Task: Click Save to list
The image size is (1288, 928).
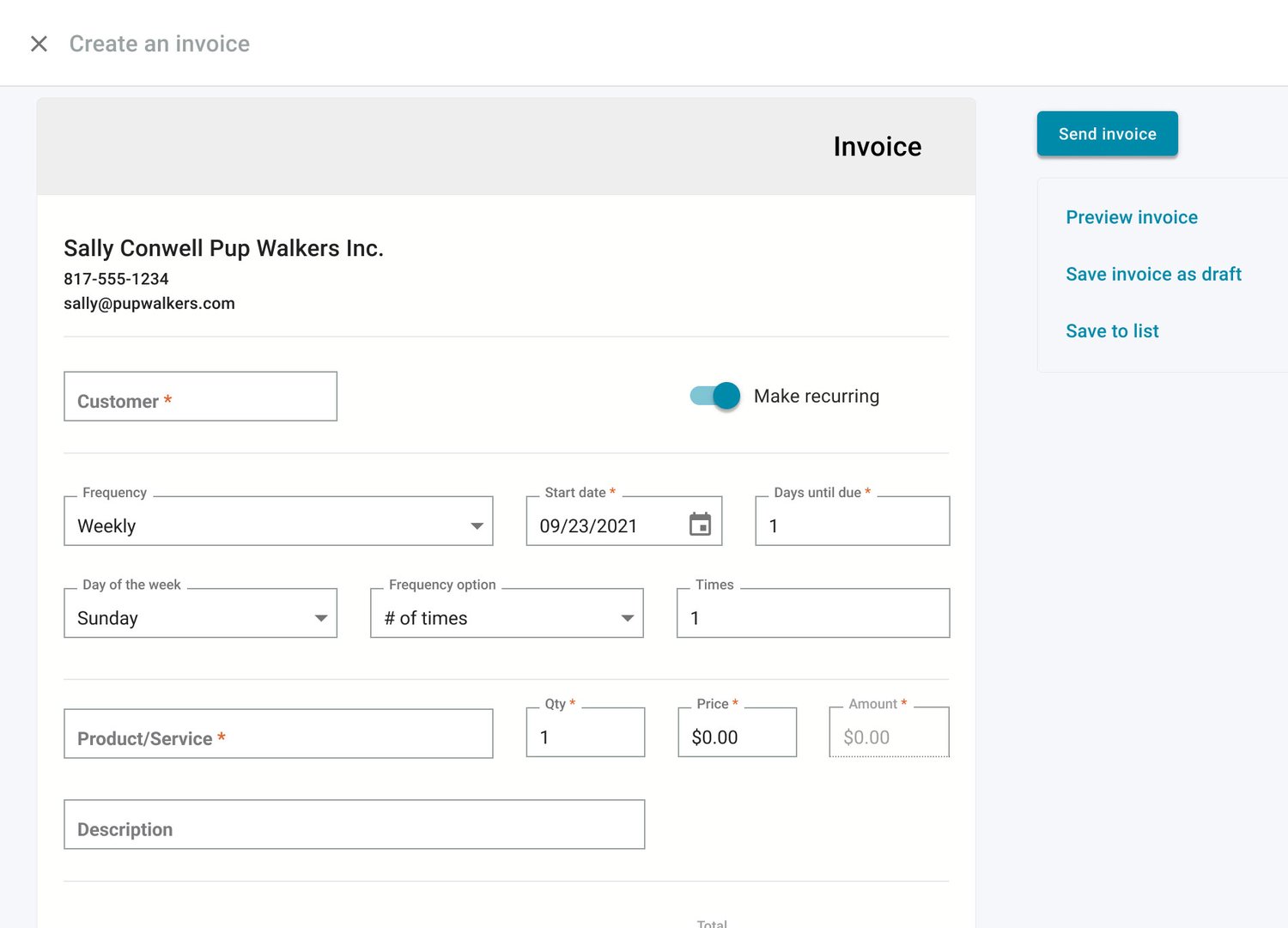Action: 1112,331
